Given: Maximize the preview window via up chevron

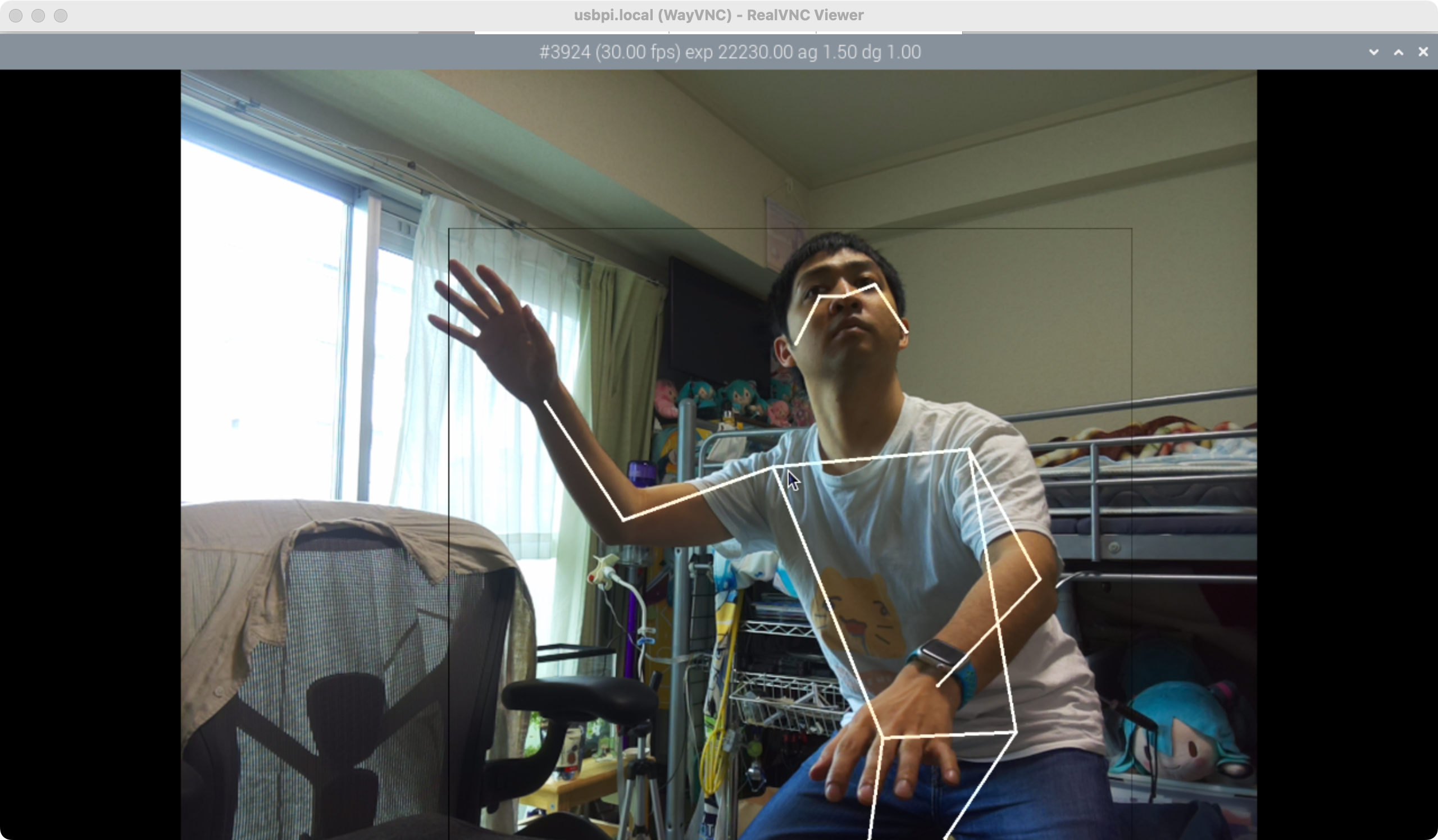Looking at the screenshot, I should [1398, 52].
